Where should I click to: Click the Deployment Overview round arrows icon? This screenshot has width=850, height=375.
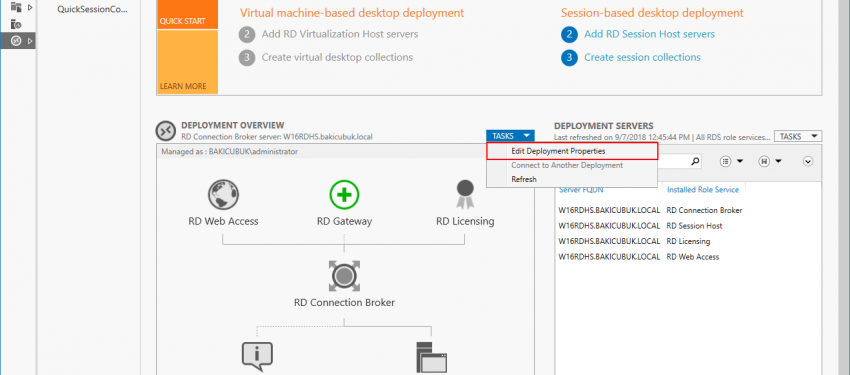(x=165, y=131)
